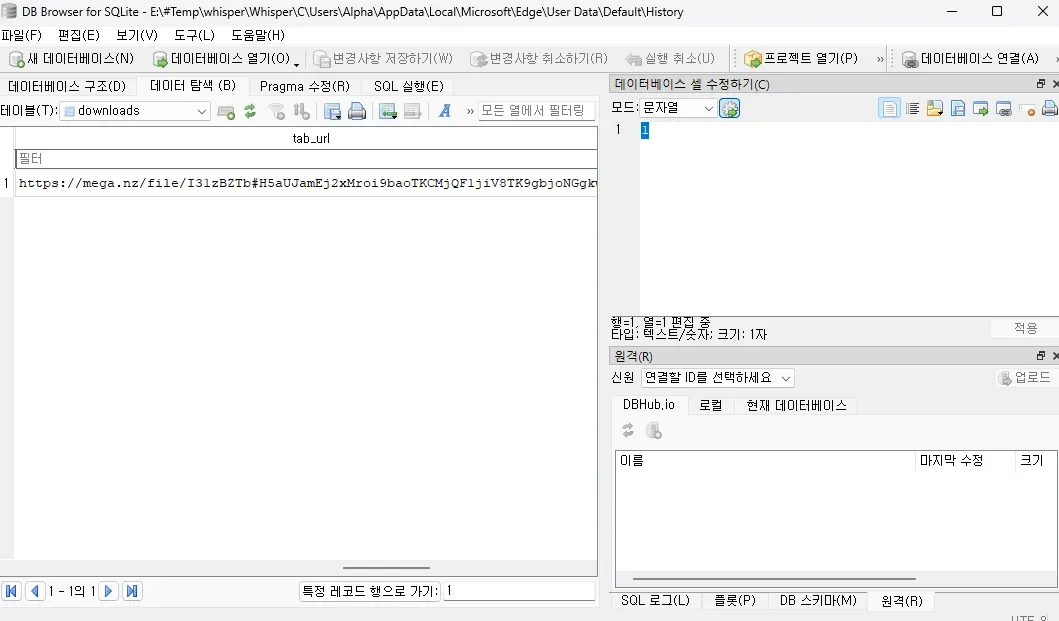
Task: Click the auto-format gear icon beside mode dropdown
Action: click(730, 108)
